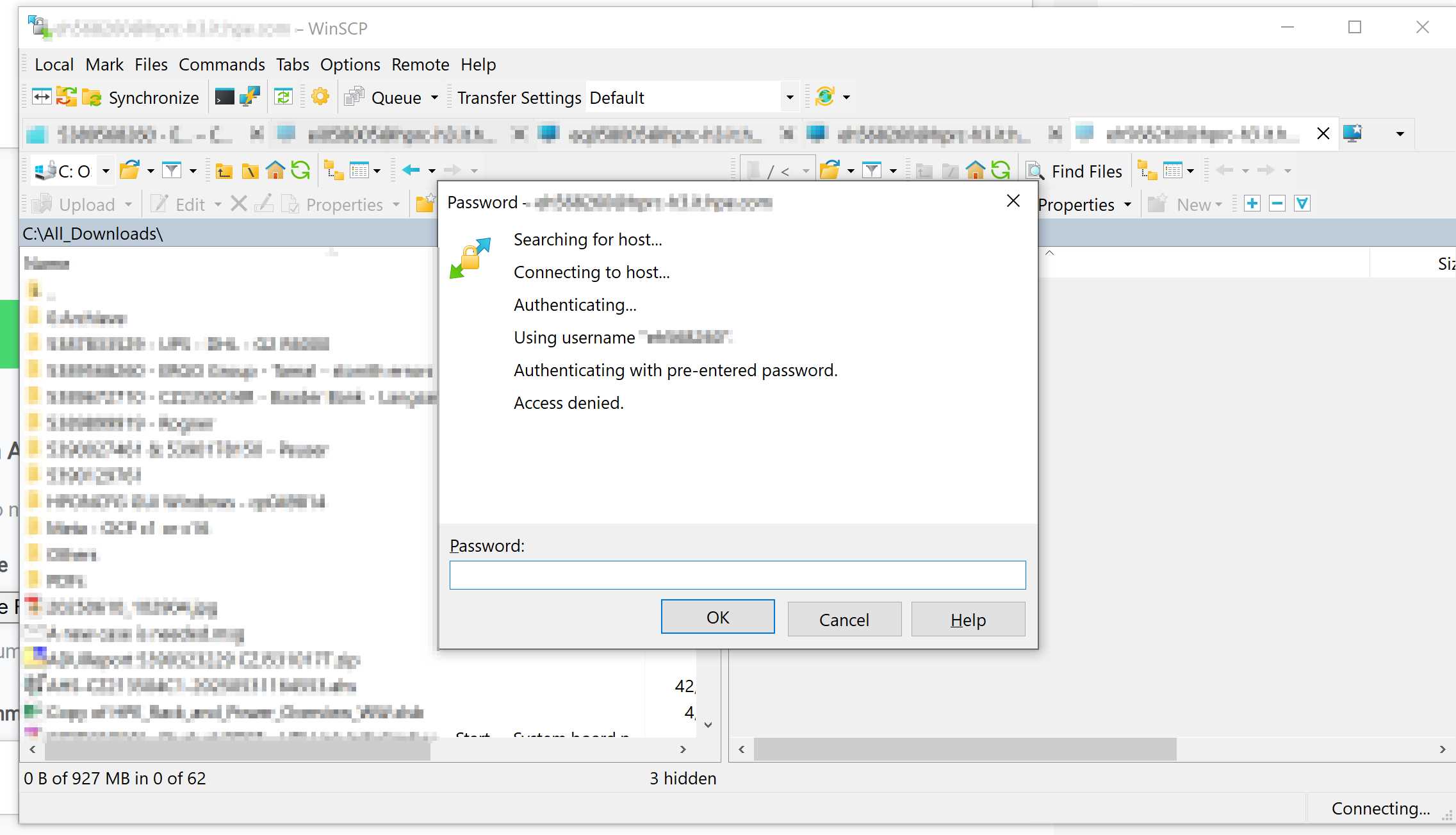The image size is (1456, 835).
Task: Open the Queue dropdown arrow
Action: [434, 97]
